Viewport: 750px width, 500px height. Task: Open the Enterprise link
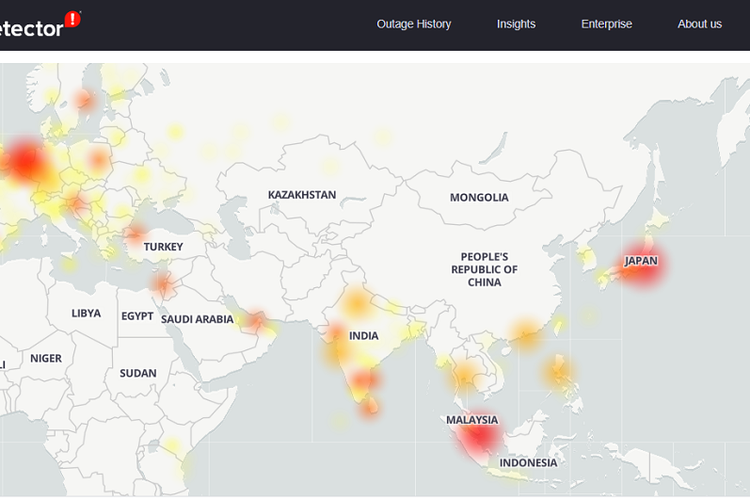[607, 24]
